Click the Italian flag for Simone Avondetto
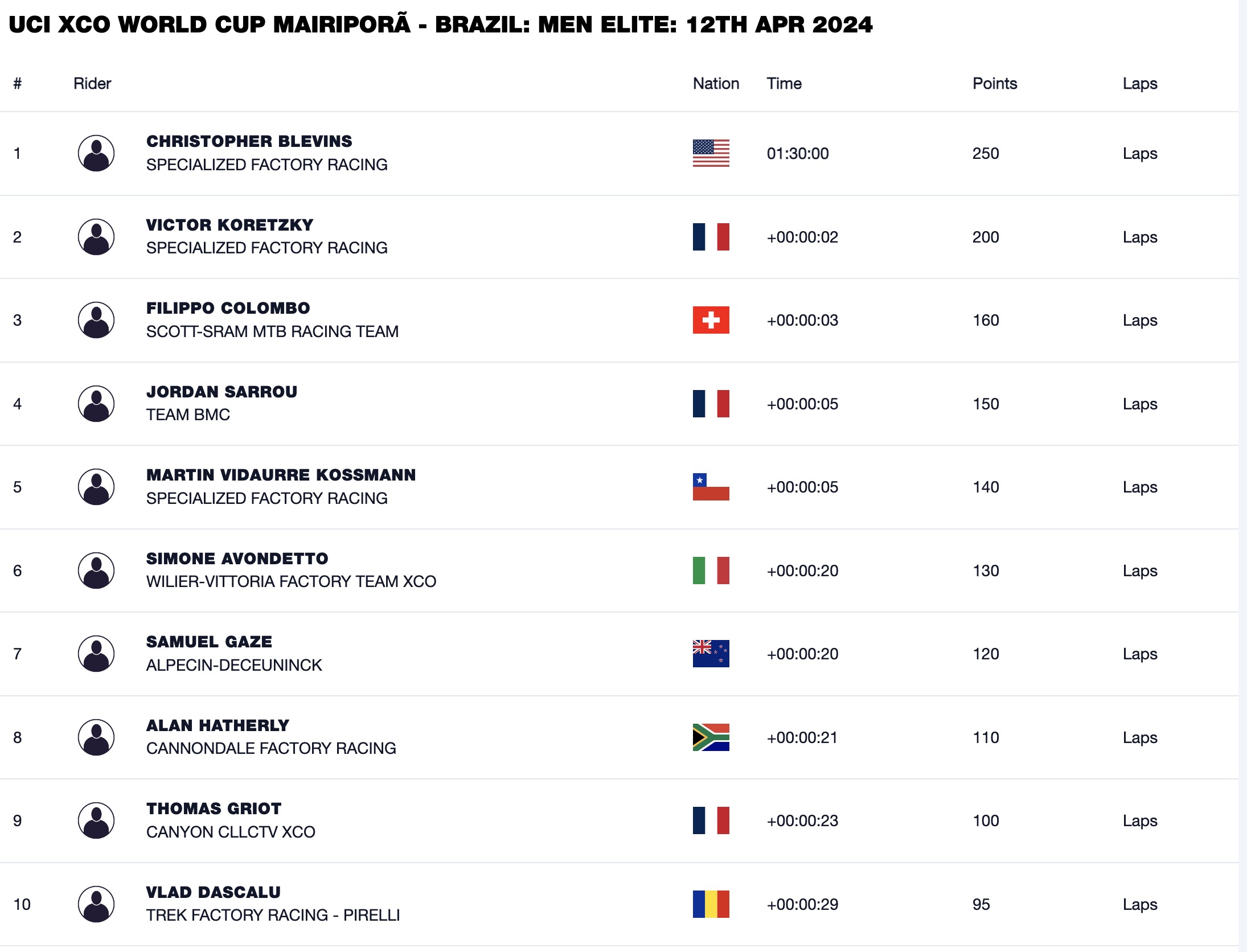Screen dimensions: 1247x952 (711, 571)
